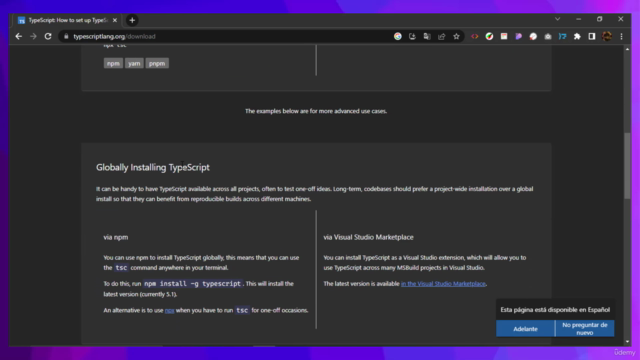640x360 pixels.
Task: Open the red-orange code brackets extension
Action: pyautogui.click(x=475, y=36)
